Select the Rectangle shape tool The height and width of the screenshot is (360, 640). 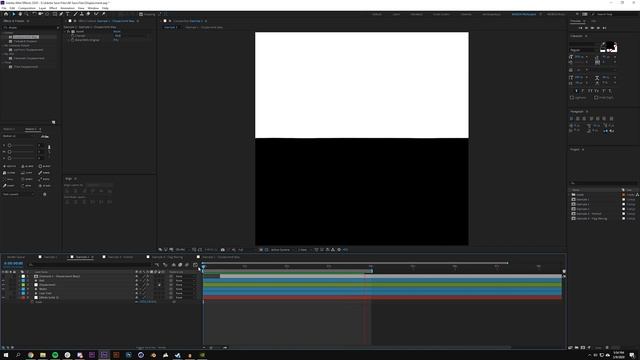[x=54, y=14]
